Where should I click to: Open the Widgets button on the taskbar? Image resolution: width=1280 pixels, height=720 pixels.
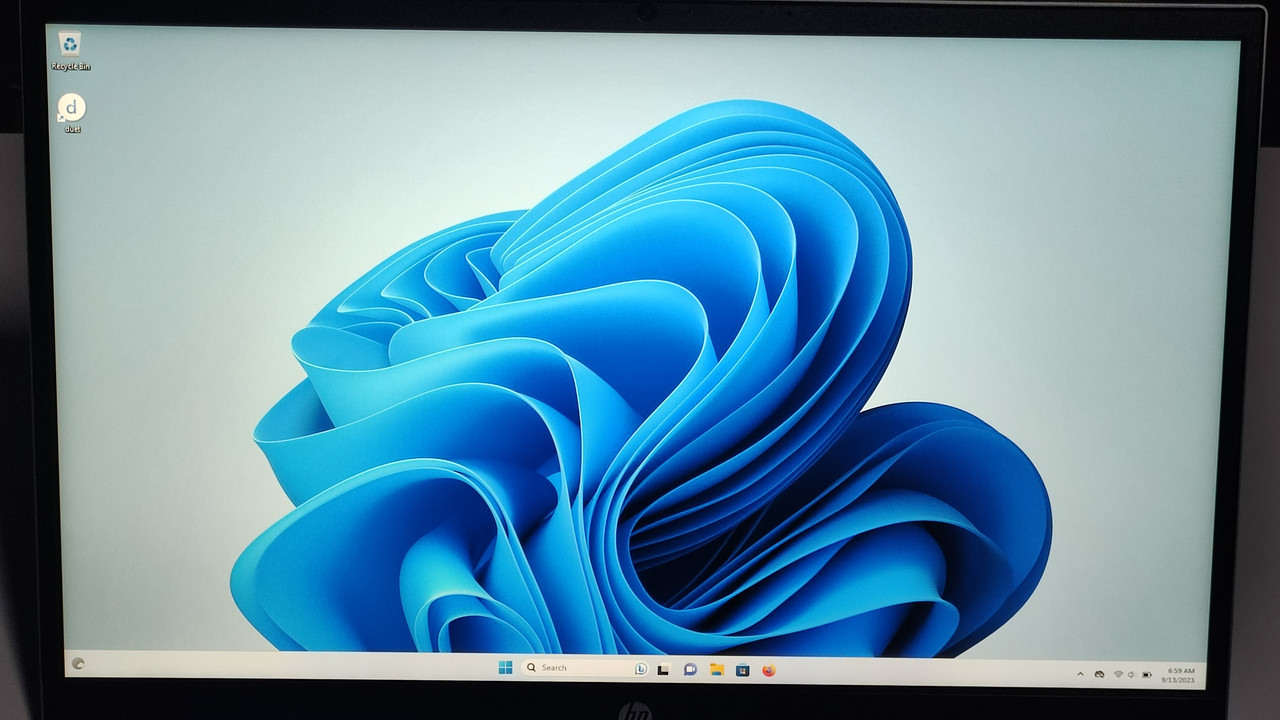coord(78,662)
